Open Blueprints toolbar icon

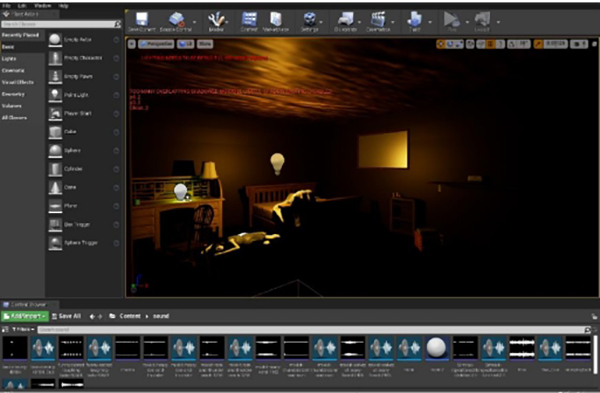click(345, 19)
